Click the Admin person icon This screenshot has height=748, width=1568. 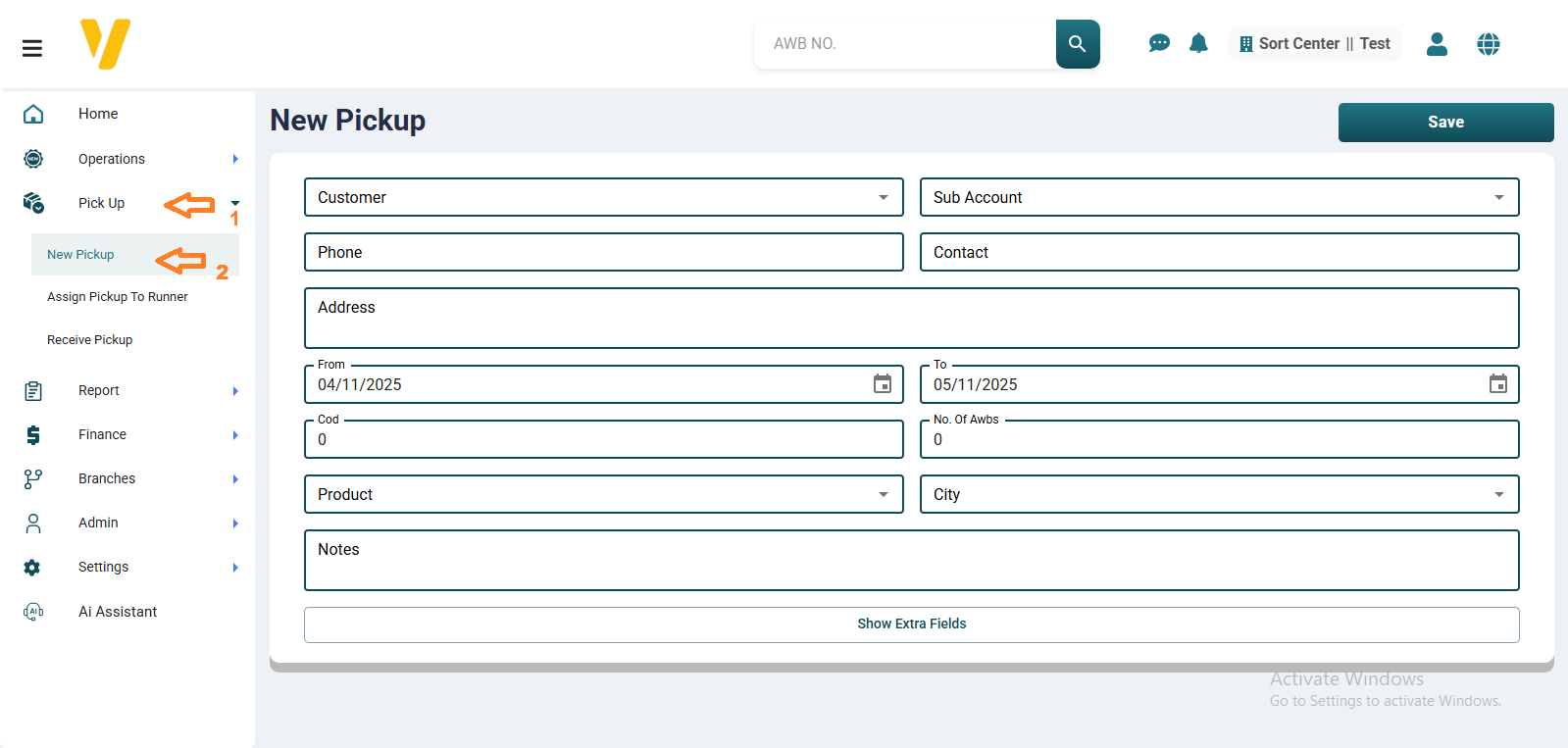(x=33, y=524)
